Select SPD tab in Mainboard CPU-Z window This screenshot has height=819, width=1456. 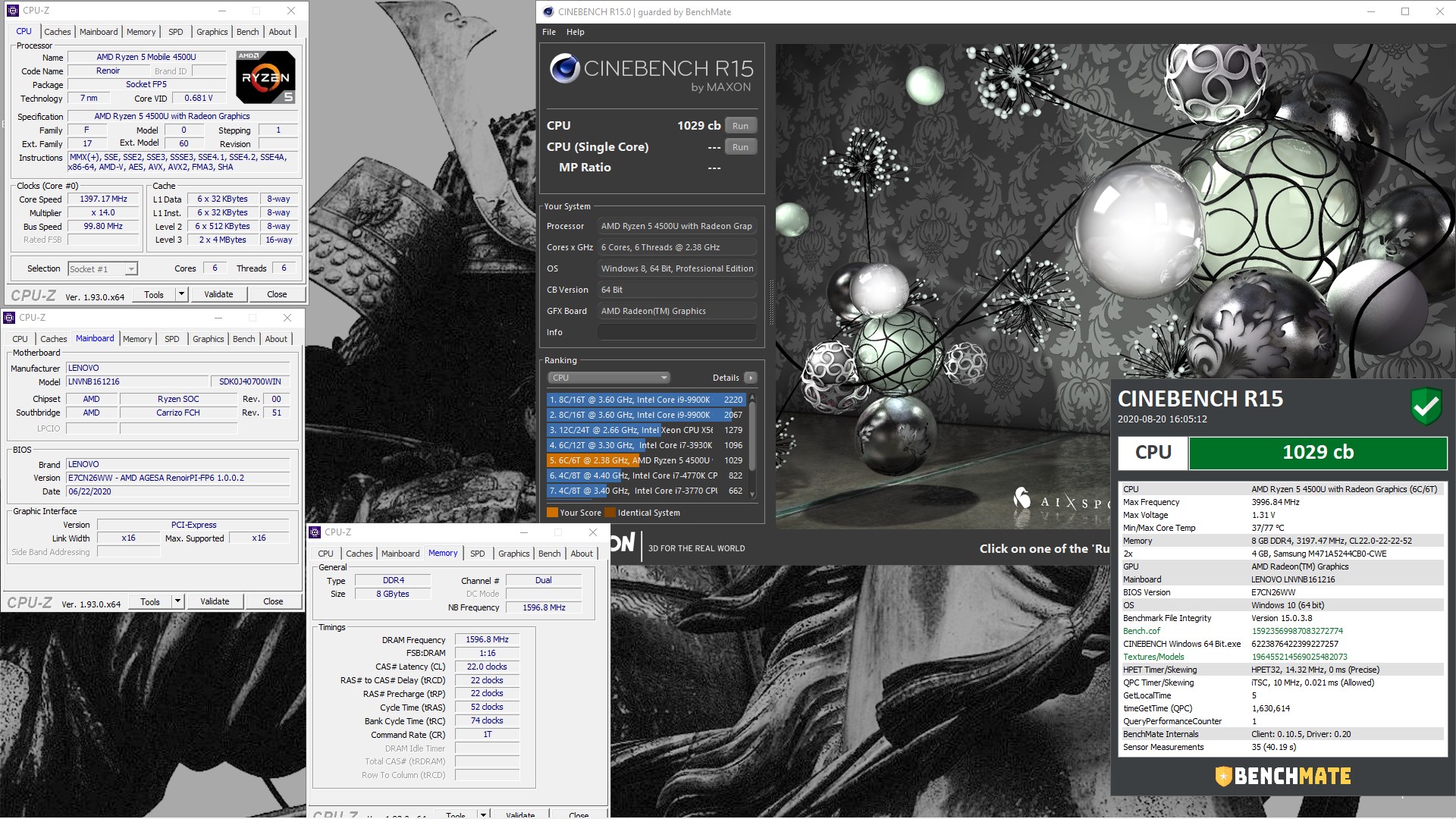click(172, 339)
